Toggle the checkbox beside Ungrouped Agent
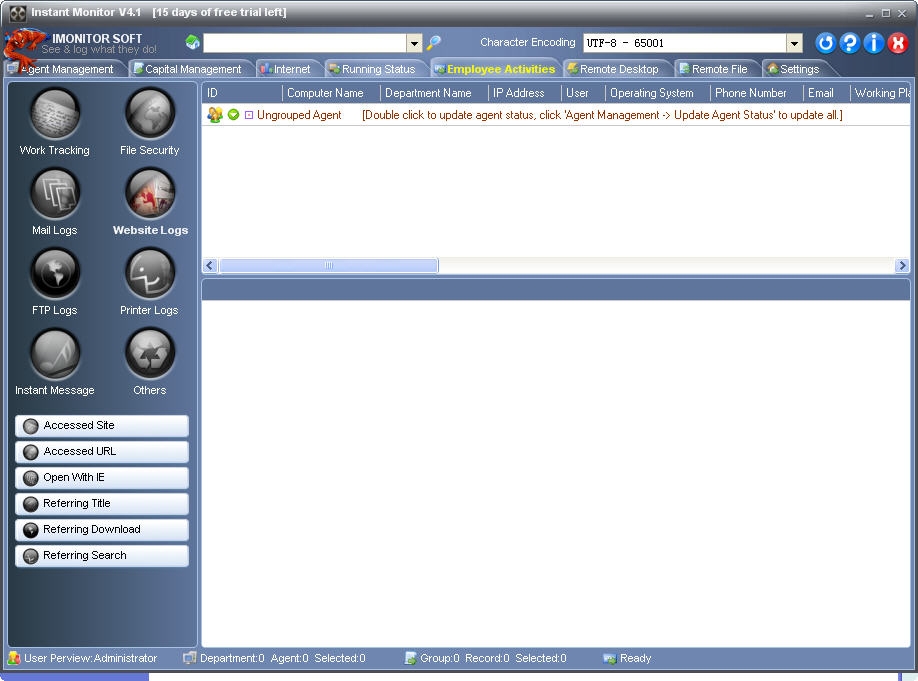918x681 pixels. [x=249, y=114]
